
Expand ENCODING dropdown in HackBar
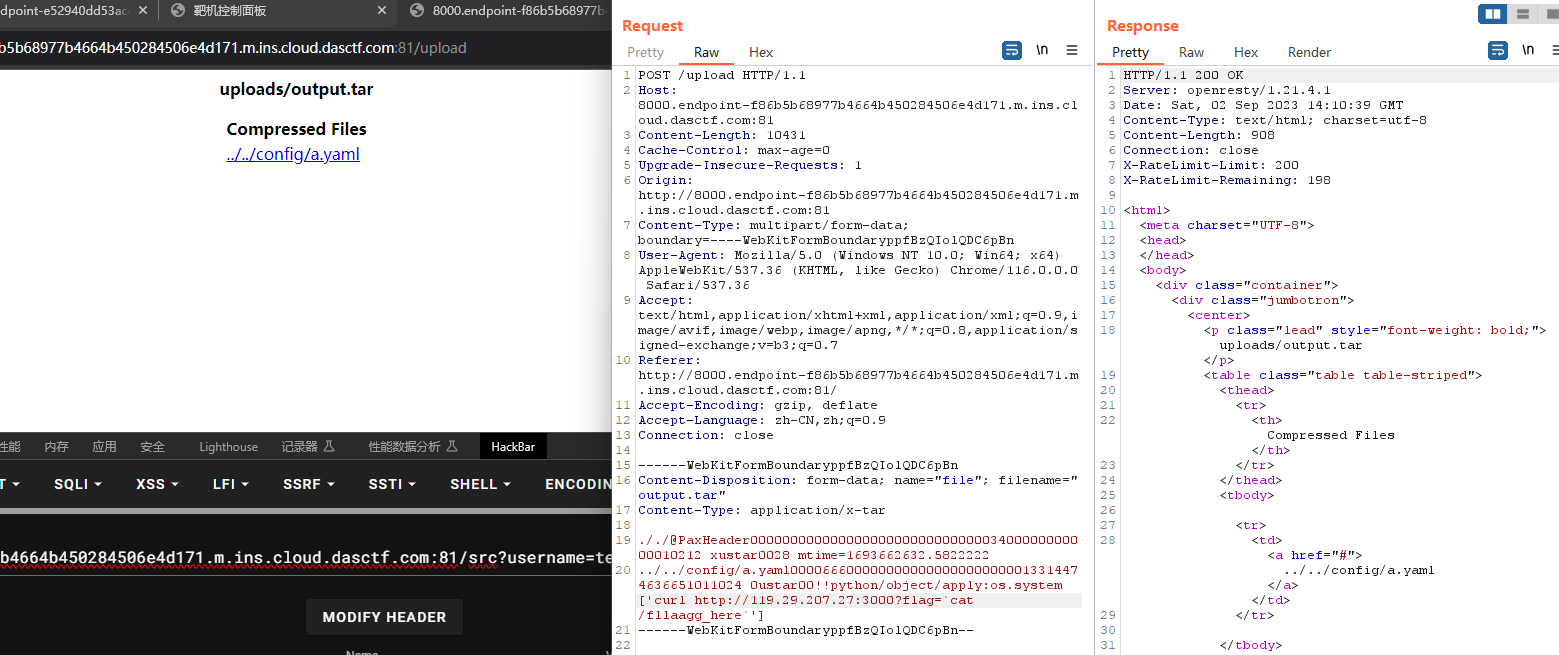coord(578,484)
